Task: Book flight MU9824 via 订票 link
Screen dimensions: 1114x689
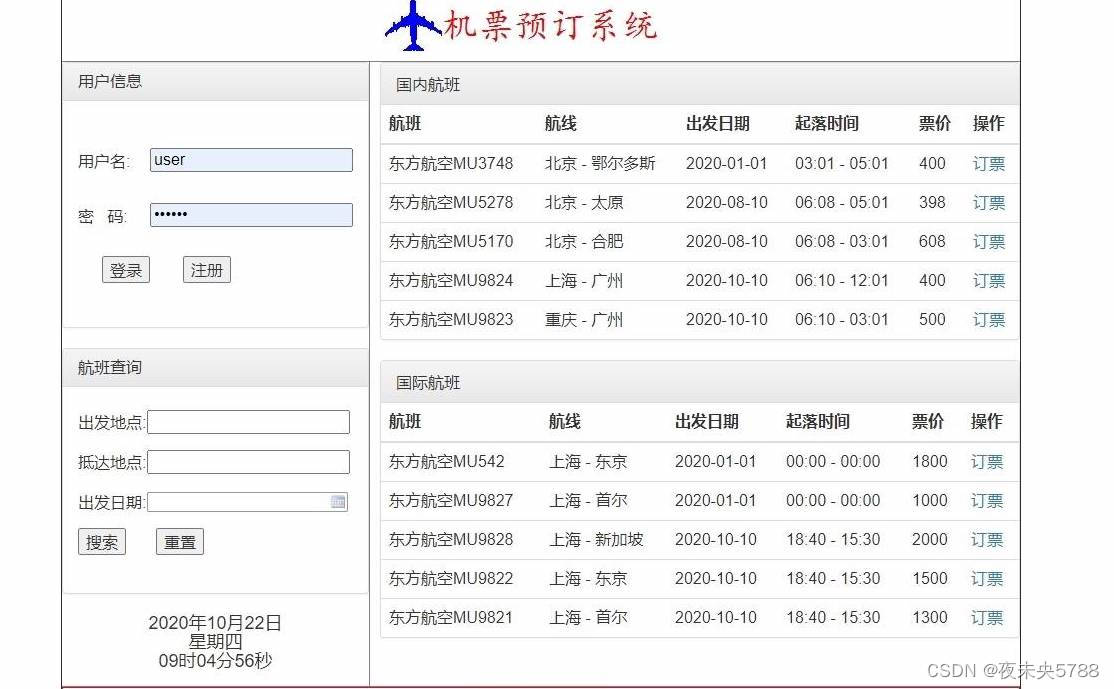Action: click(x=989, y=281)
